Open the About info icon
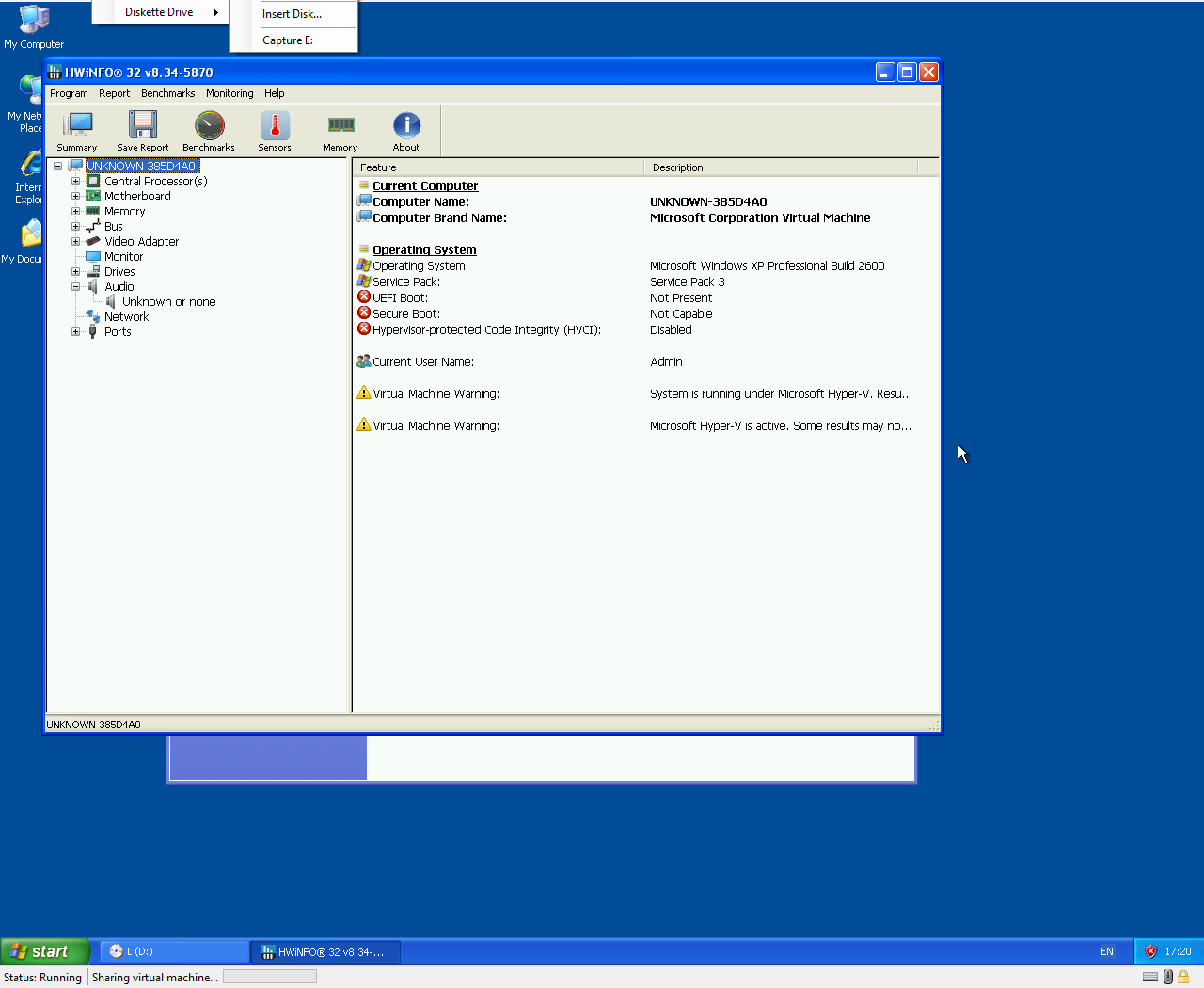Viewport: 1204px width, 988px height. [406, 131]
